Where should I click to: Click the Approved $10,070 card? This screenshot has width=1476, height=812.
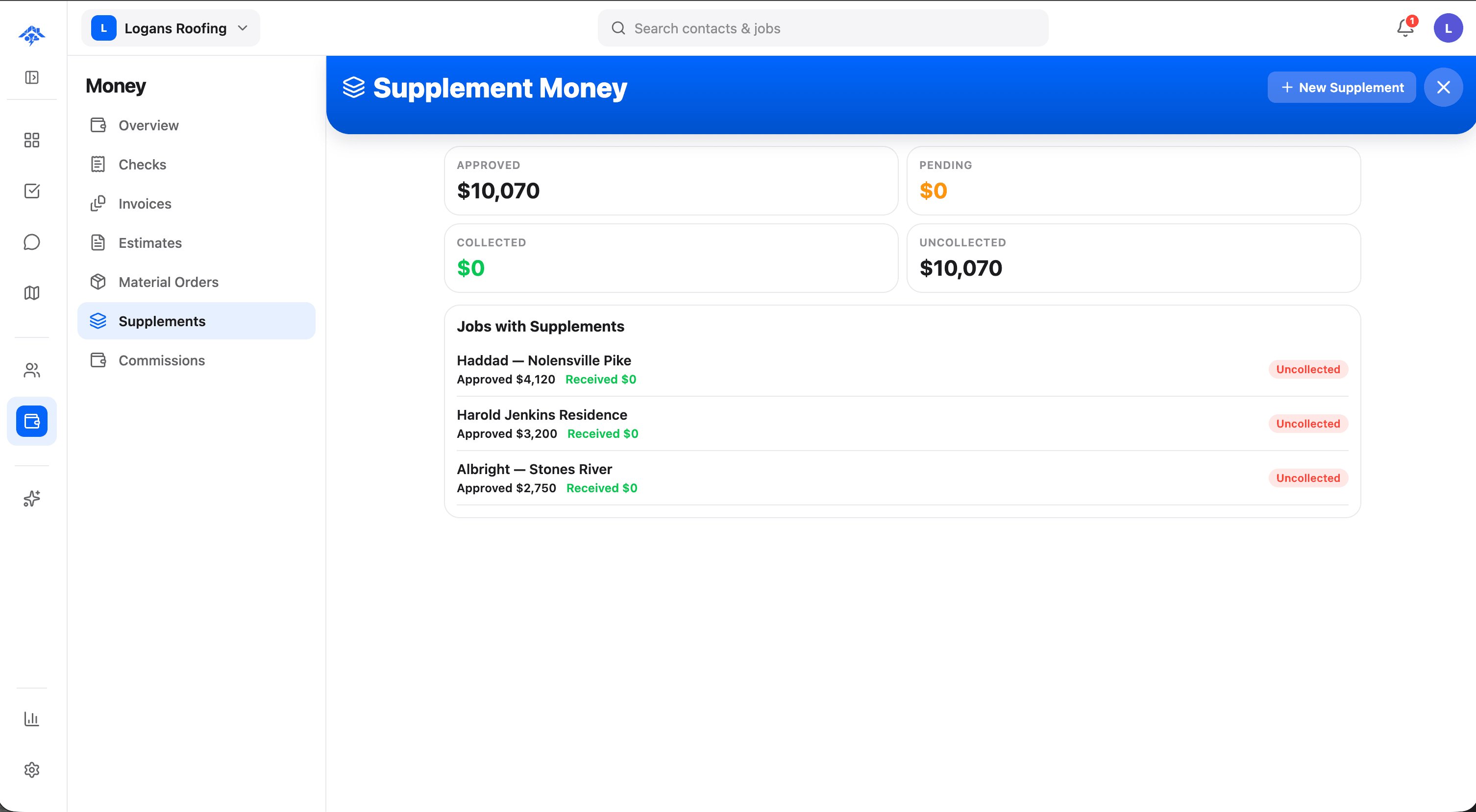[x=671, y=181]
